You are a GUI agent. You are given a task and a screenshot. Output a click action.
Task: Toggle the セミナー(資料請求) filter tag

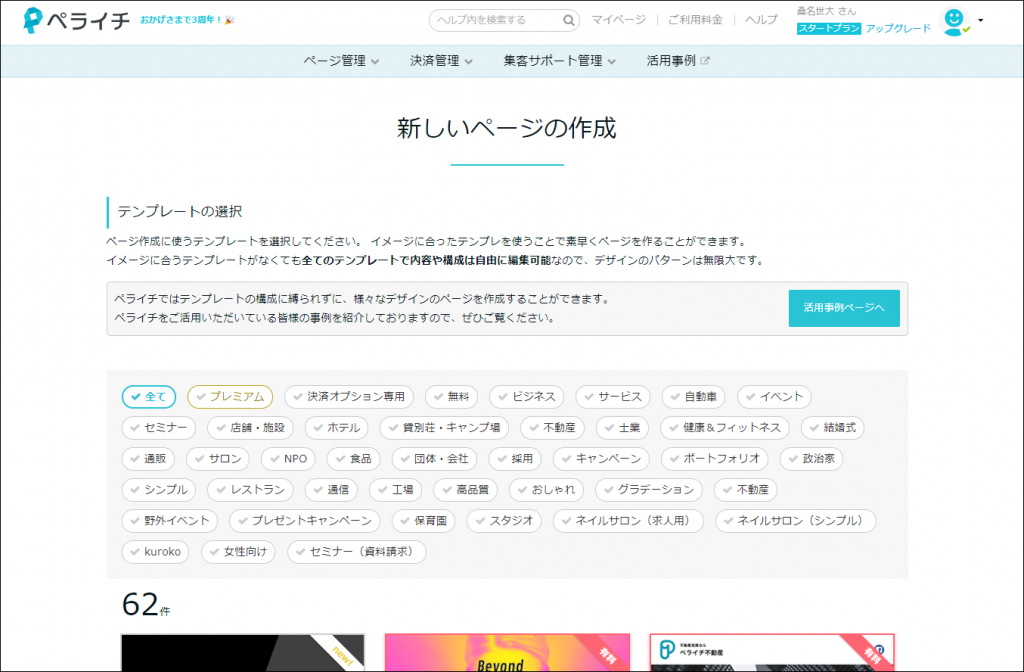[357, 552]
